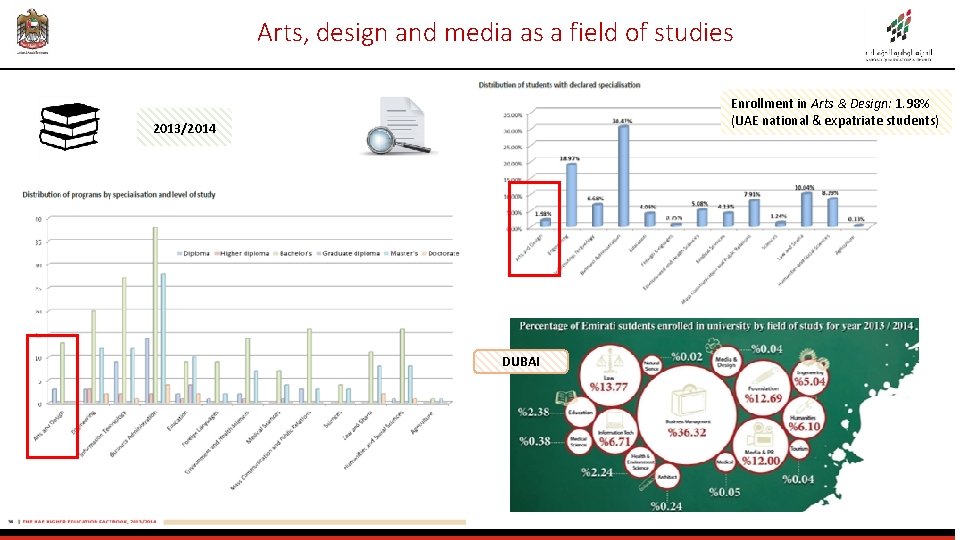Click the 0.13% data label
This screenshot has width=960, height=540.
tap(857, 219)
